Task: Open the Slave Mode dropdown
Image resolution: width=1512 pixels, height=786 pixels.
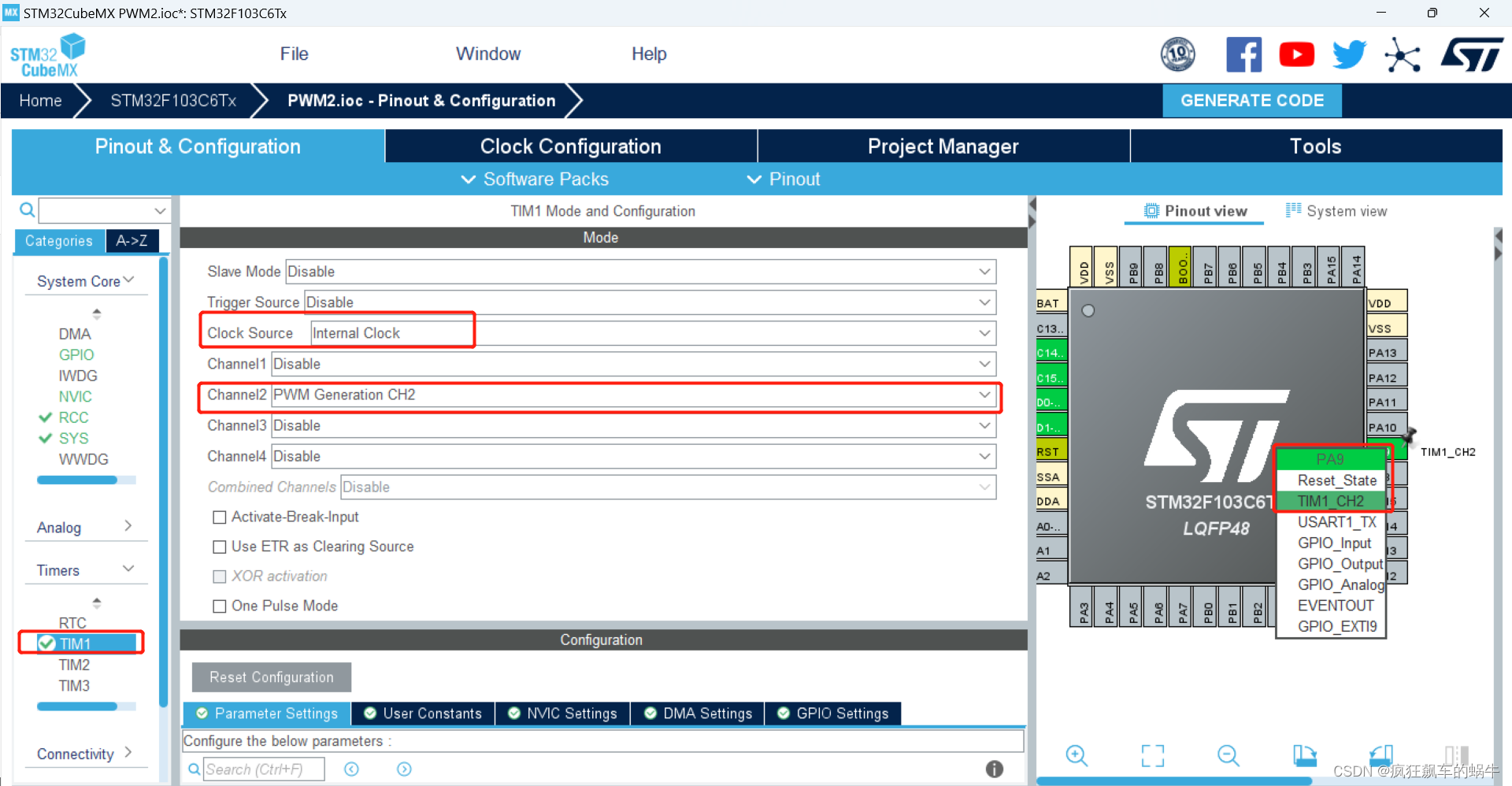Action: tap(640, 272)
